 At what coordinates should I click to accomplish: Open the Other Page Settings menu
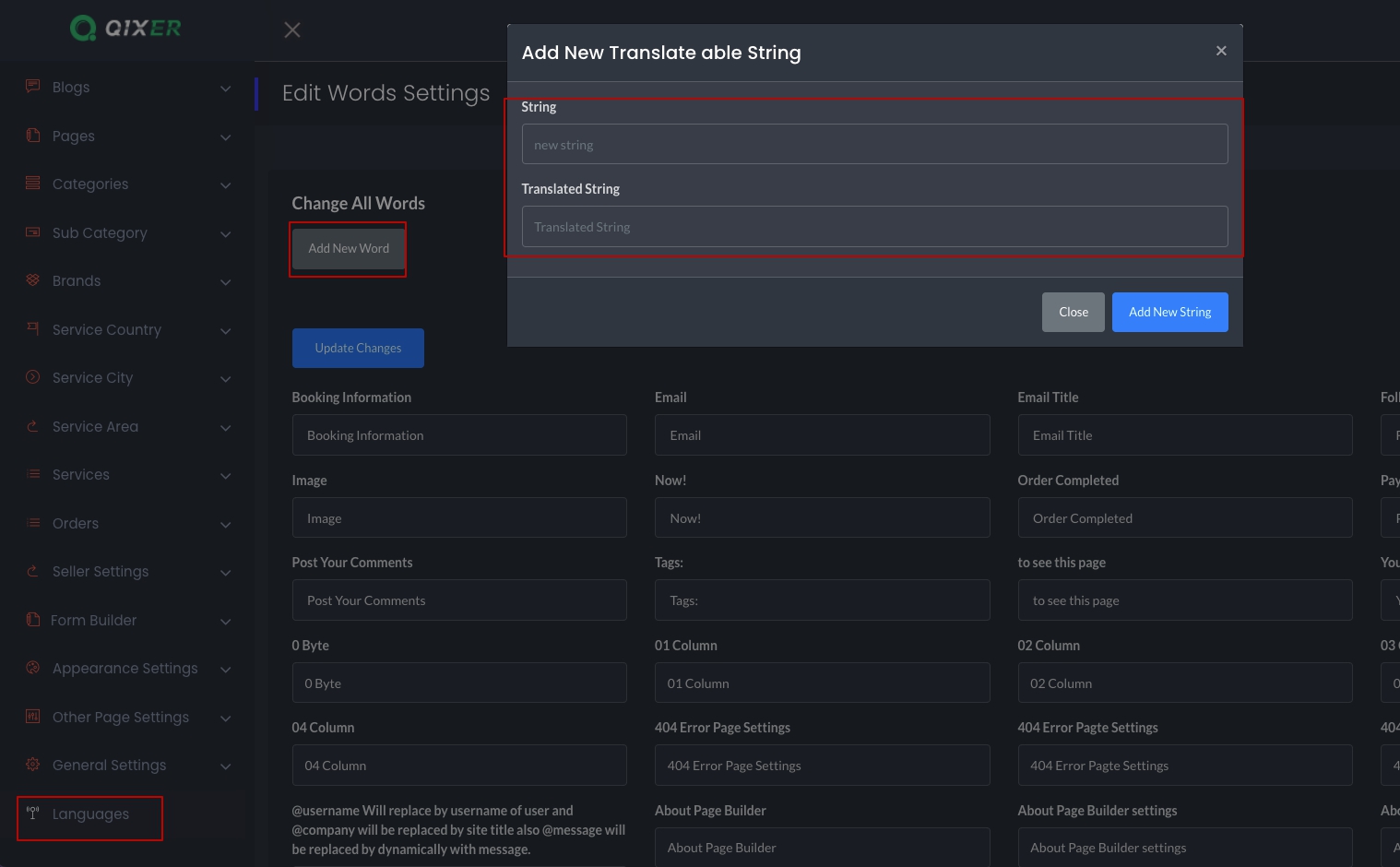pos(120,718)
